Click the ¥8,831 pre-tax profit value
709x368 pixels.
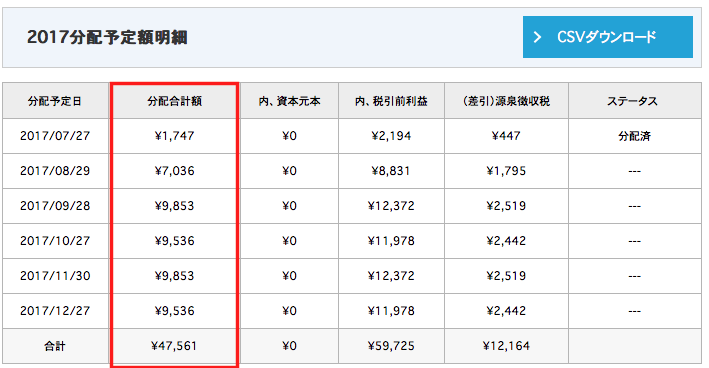391,171
